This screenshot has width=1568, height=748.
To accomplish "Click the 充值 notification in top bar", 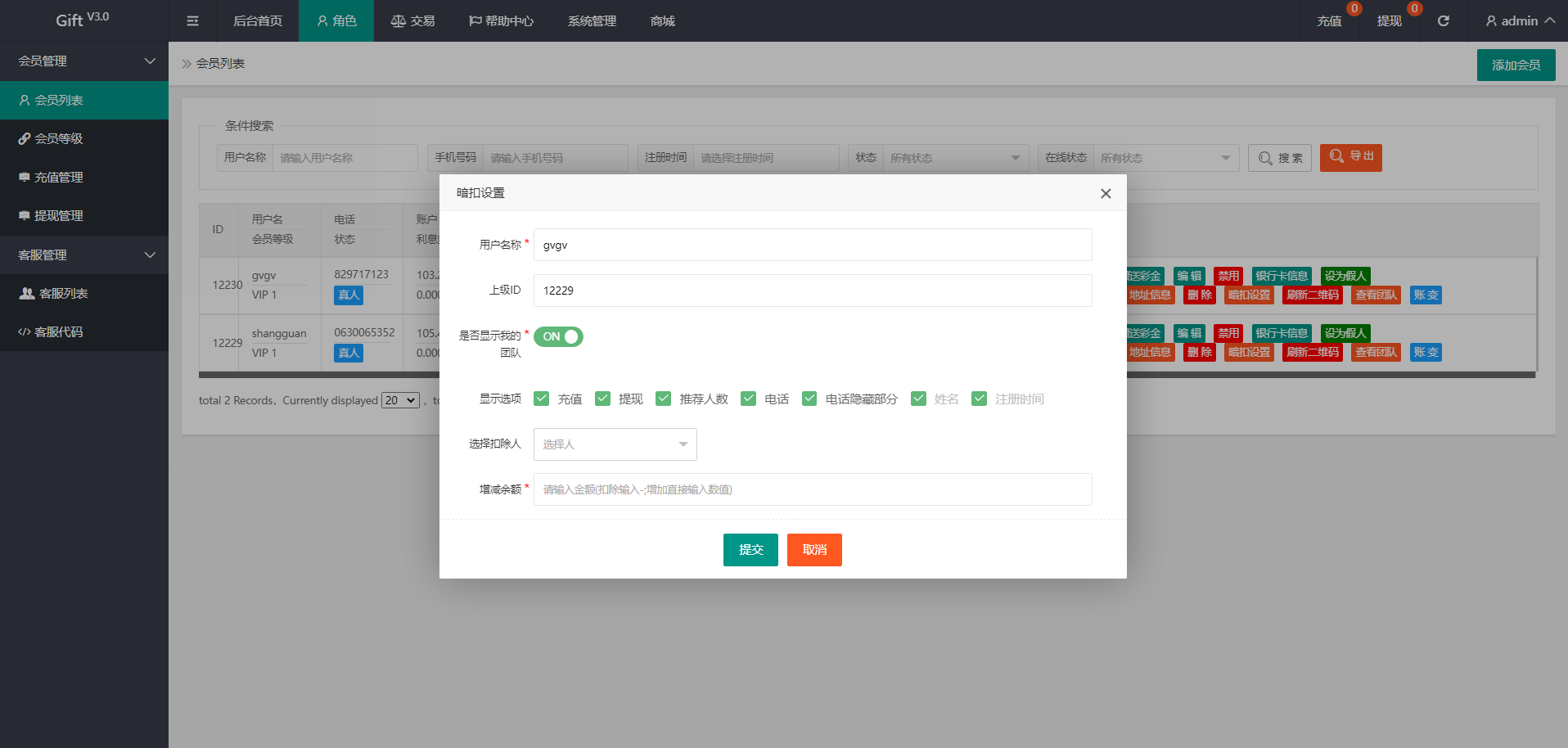I will 1329,21.
